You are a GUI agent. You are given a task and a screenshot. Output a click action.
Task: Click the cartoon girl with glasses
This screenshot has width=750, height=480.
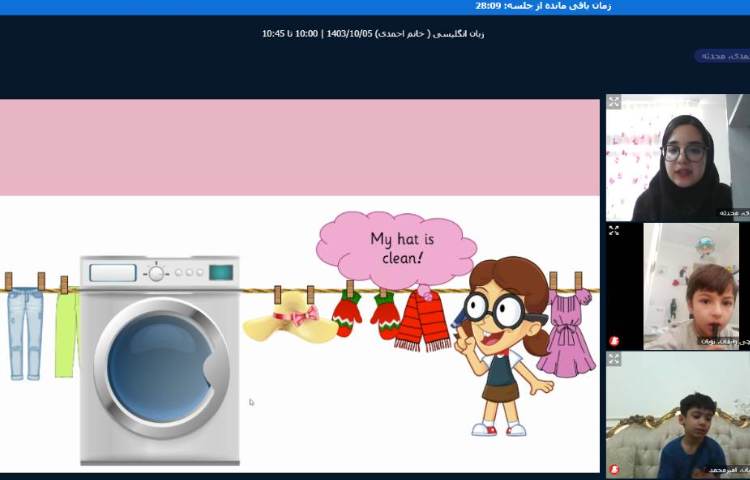tap(504, 347)
